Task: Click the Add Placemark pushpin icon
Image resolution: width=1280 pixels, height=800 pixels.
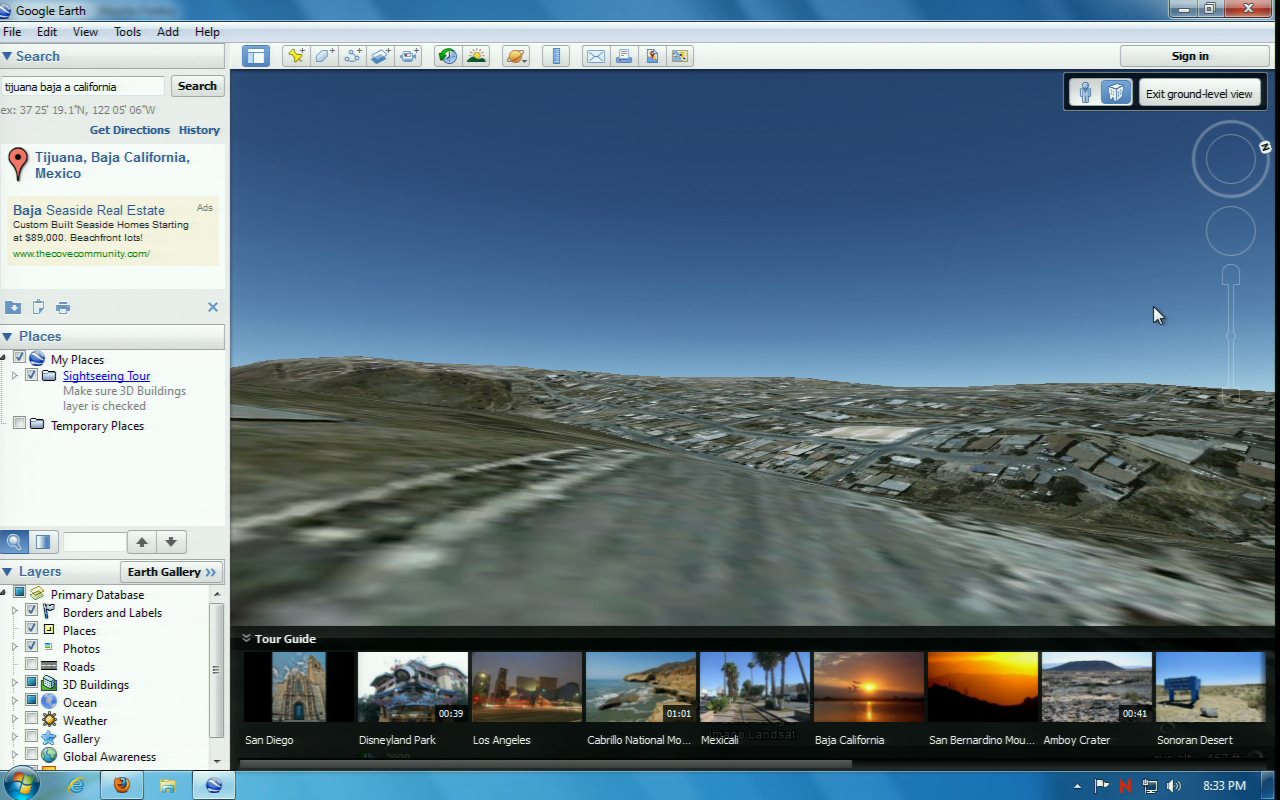Action: 296,56
